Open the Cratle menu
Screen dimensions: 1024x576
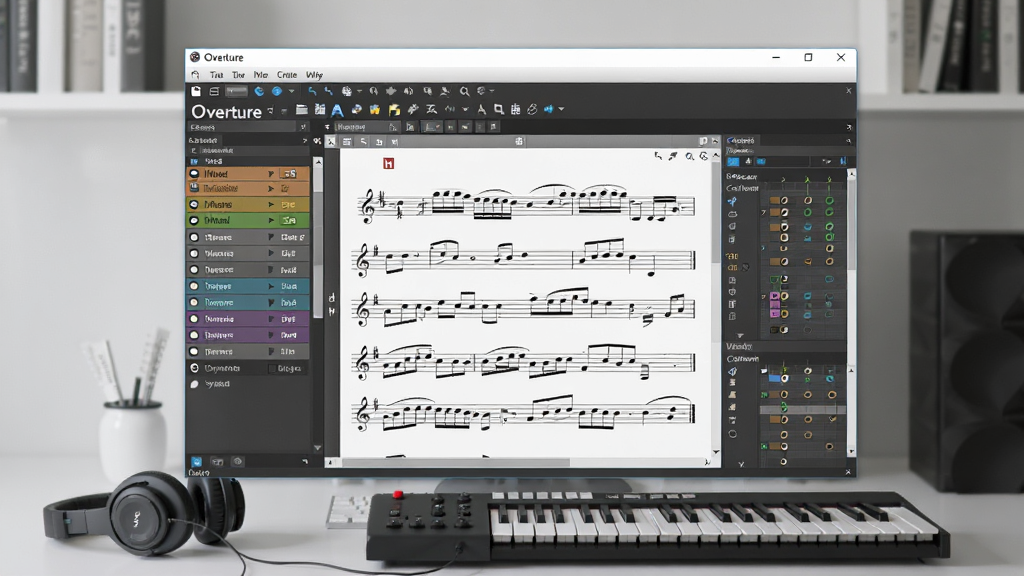click(287, 75)
